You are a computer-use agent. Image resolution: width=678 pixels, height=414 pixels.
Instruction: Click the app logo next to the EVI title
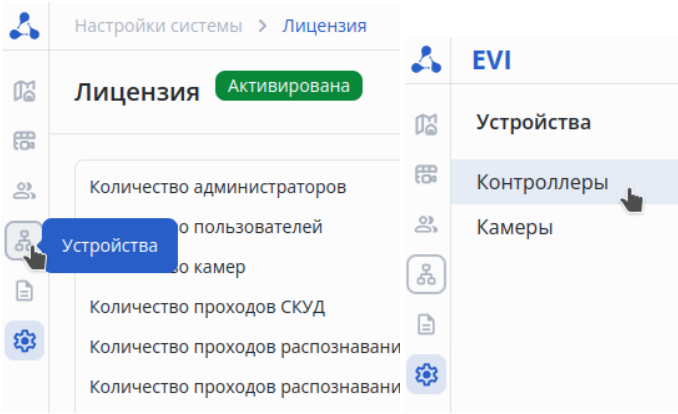[427, 60]
